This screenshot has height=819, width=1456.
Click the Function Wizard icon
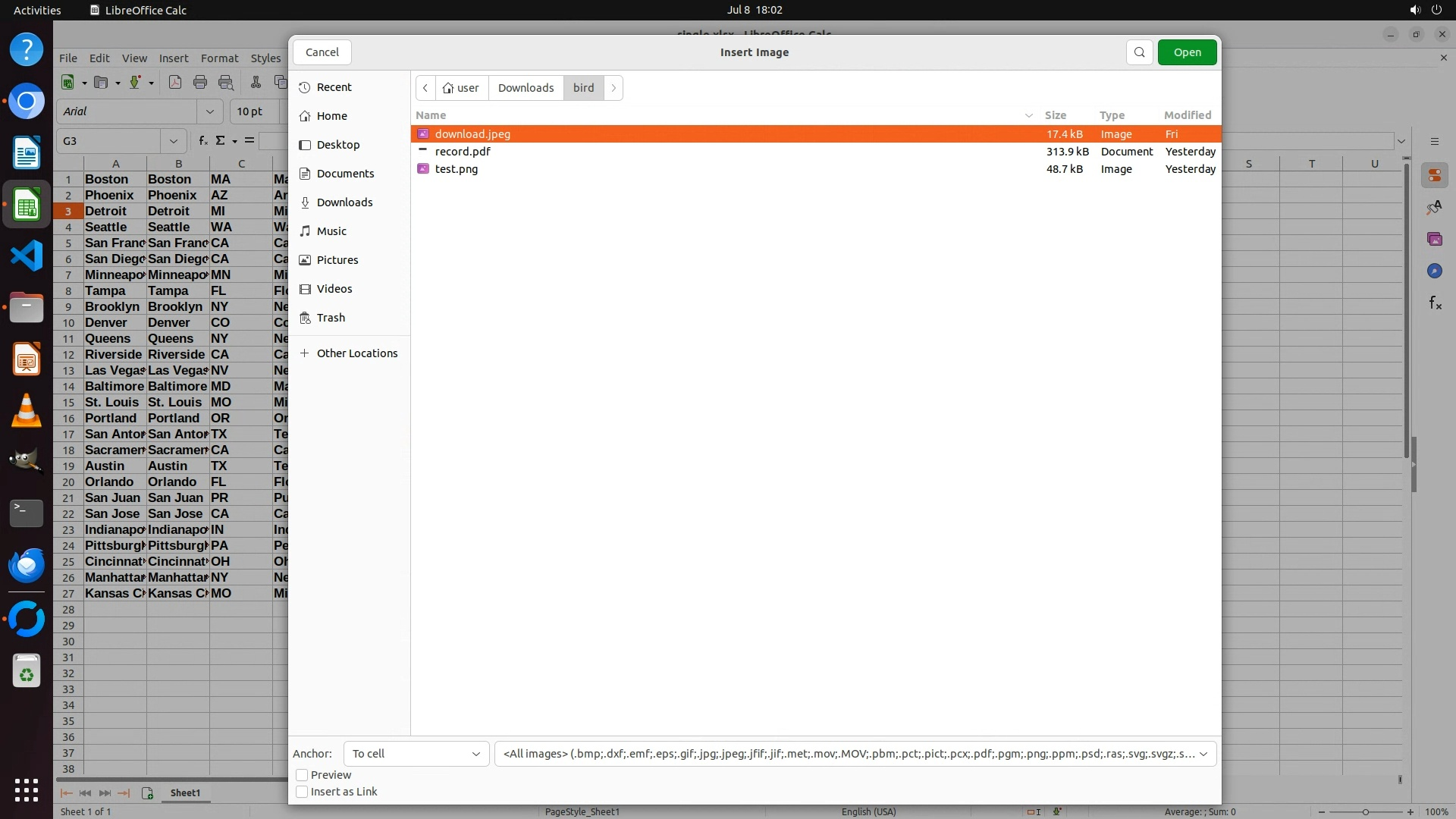pyautogui.click(x=202, y=141)
